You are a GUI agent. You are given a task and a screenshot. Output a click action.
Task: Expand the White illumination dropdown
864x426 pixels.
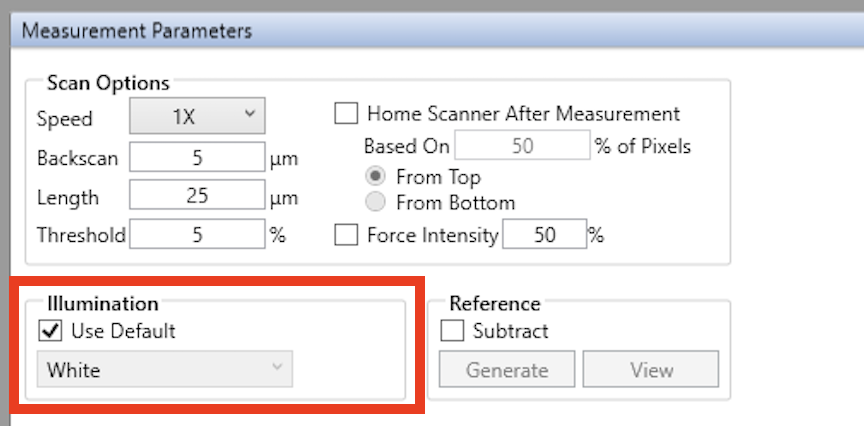click(165, 370)
